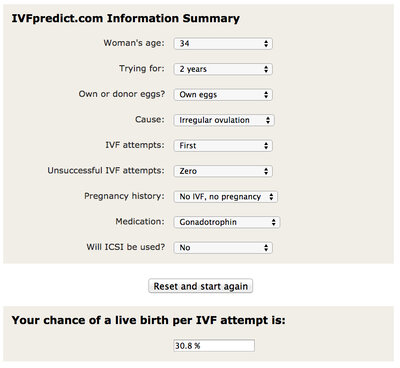
Task: Open the Medication dropdown showing Gonadotrophin
Action: coord(227,222)
